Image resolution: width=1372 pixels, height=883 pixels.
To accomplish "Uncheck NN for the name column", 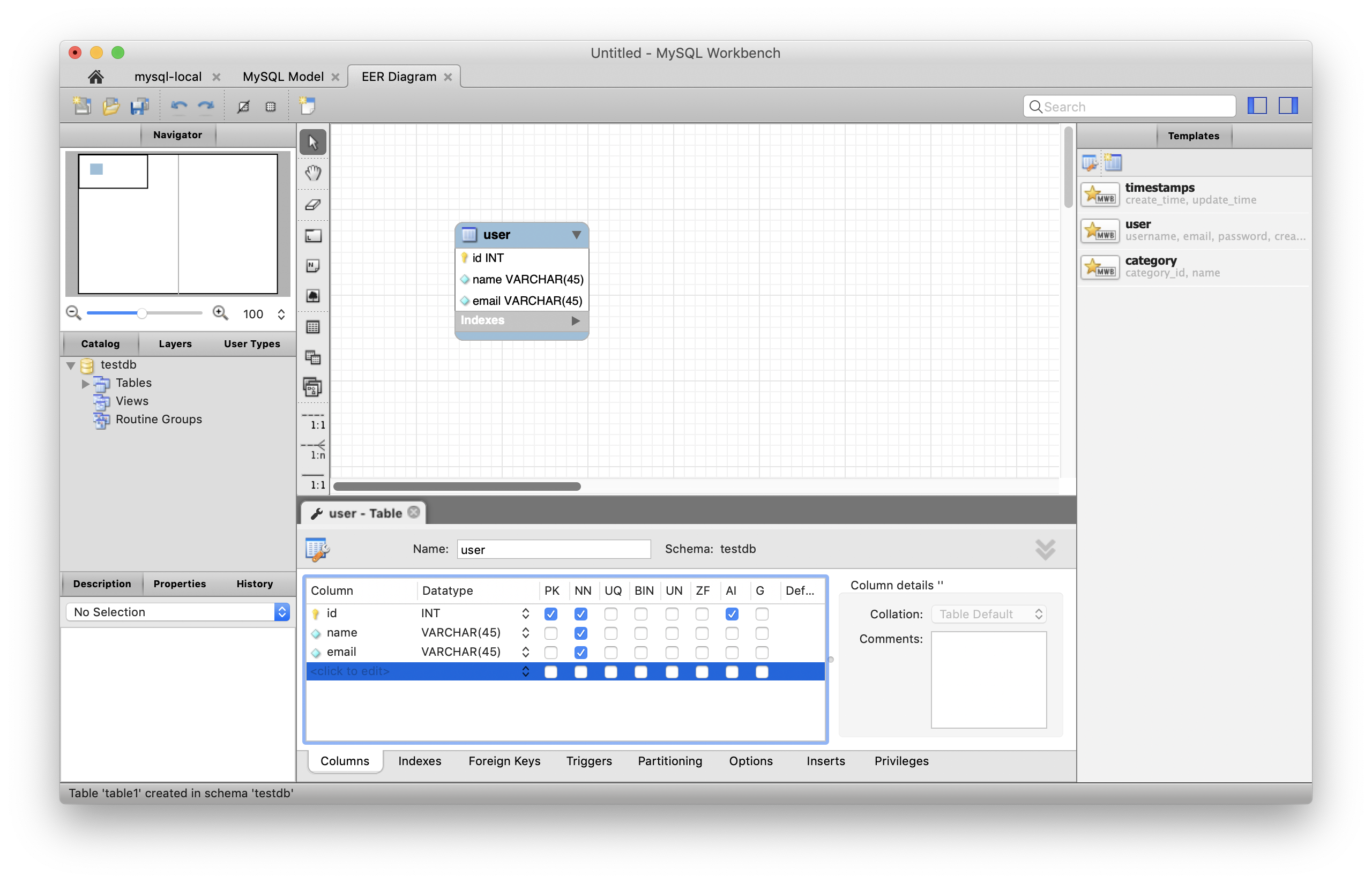I will click(581, 633).
